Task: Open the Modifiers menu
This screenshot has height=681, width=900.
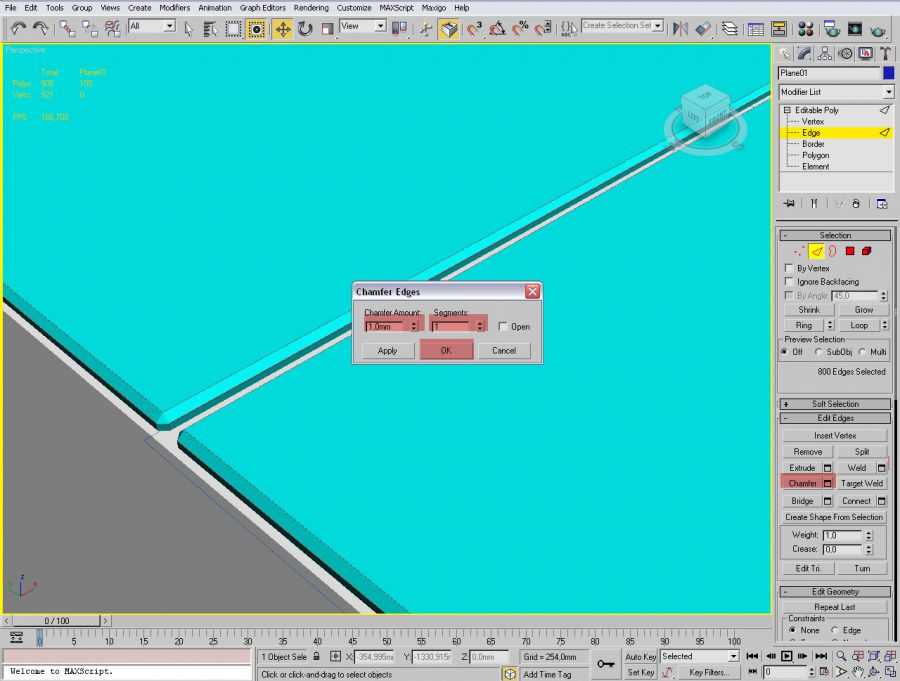Action: point(174,7)
